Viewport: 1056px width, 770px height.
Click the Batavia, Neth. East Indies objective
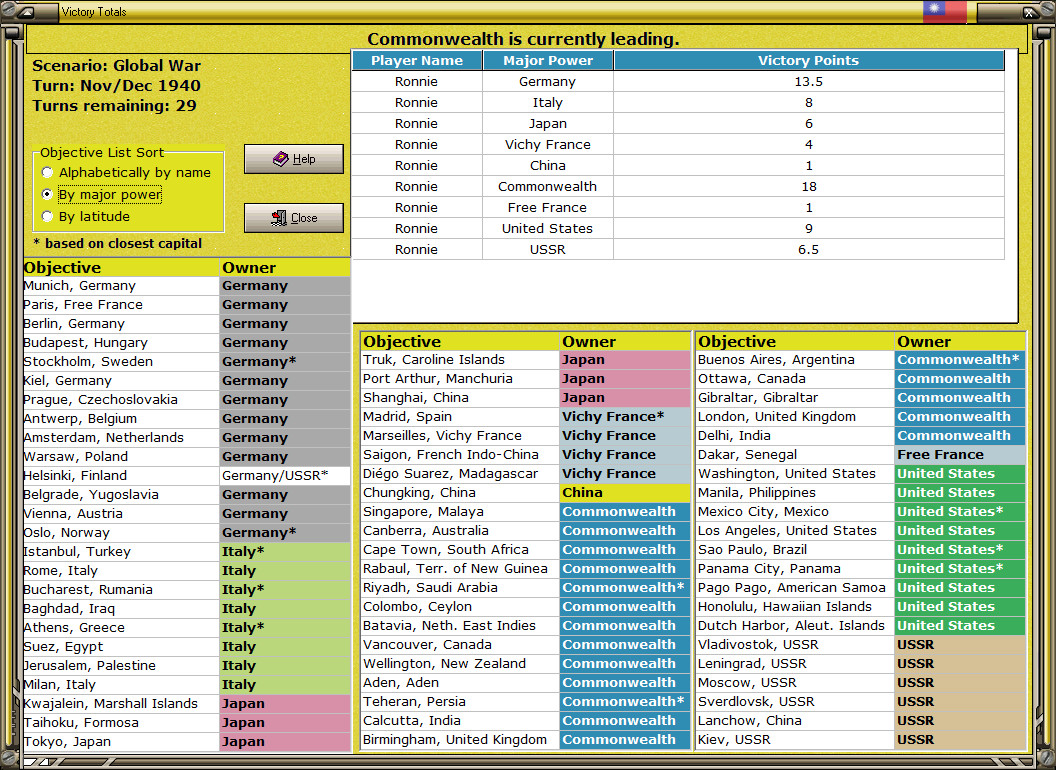click(x=460, y=626)
